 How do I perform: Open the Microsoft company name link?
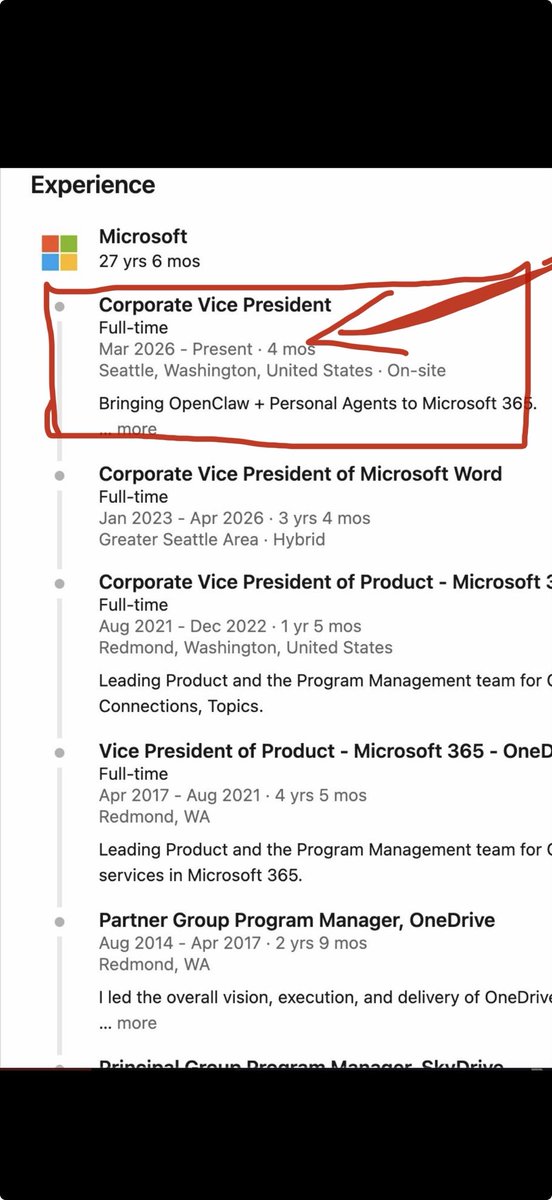[143, 237]
